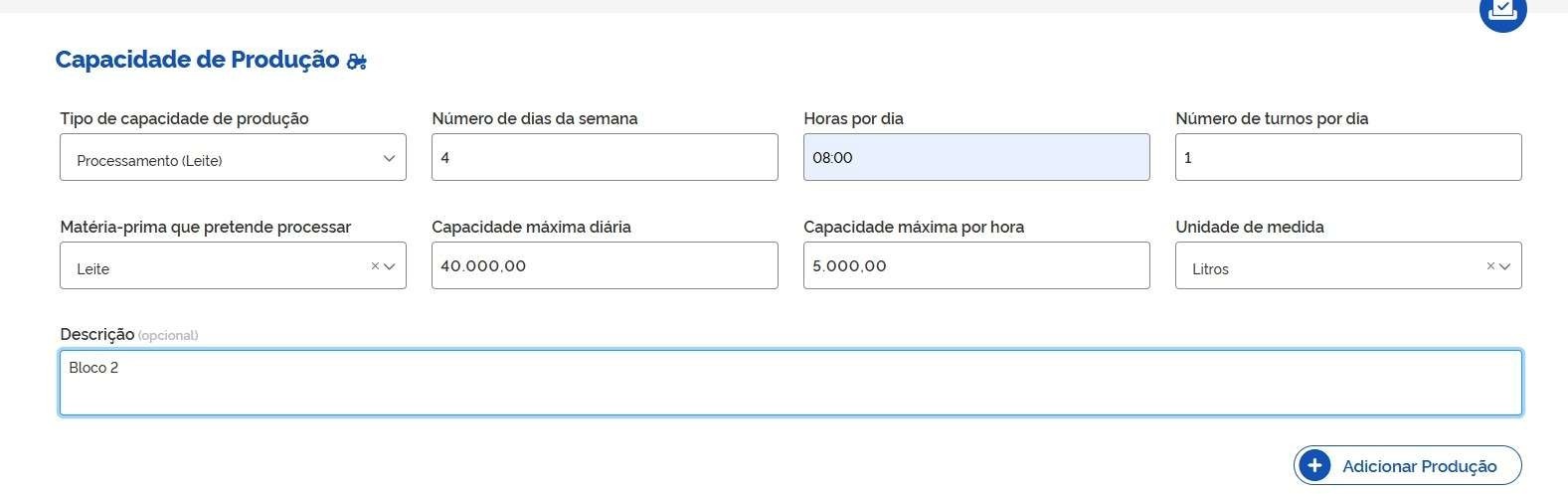This screenshot has width=1568, height=494.
Task: Click the tractor icon beside the heading
Action: (357, 62)
